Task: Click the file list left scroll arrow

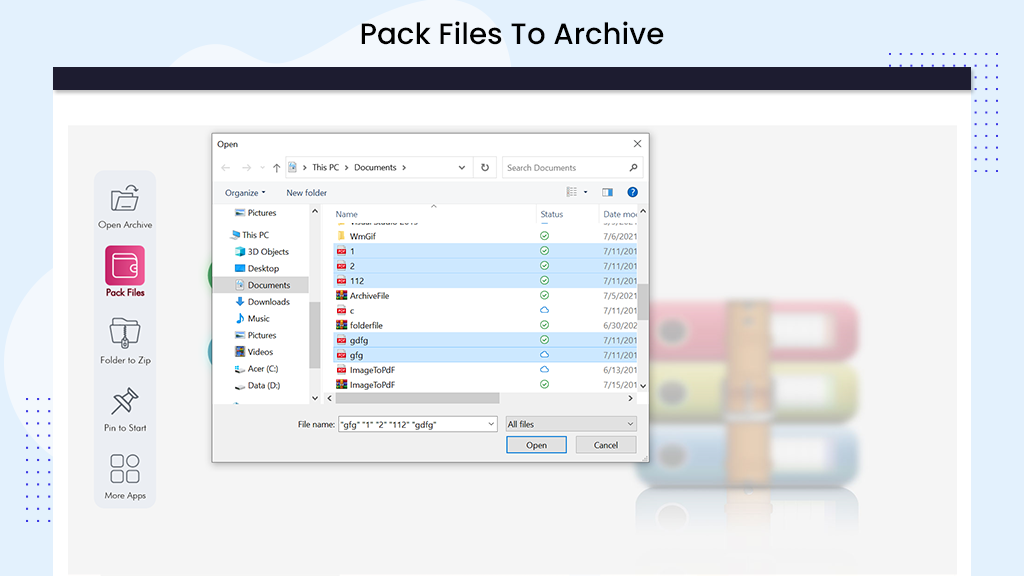Action: (x=329, y=398)
